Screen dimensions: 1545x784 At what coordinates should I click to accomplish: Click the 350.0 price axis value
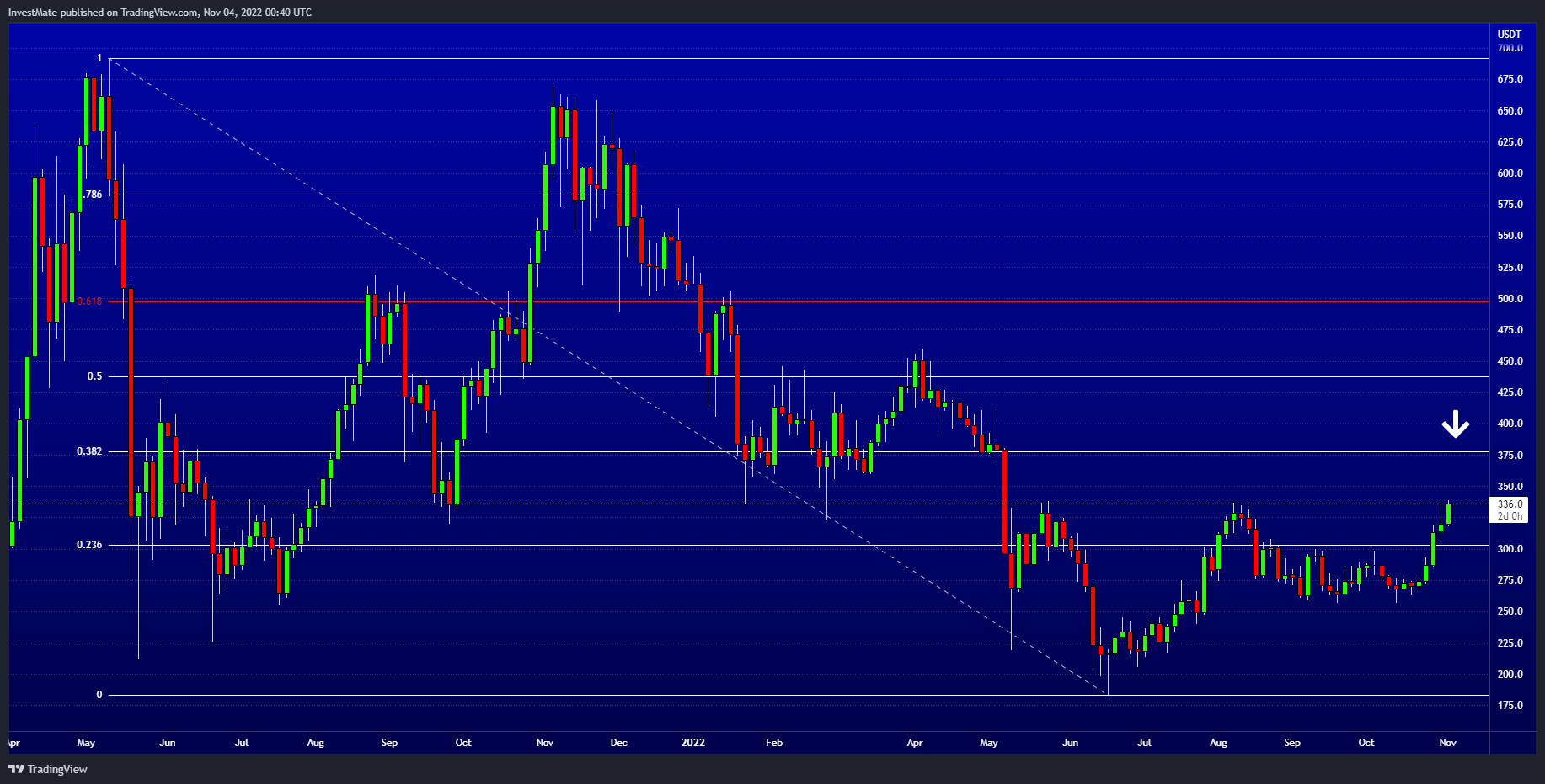coord(1510,487)
